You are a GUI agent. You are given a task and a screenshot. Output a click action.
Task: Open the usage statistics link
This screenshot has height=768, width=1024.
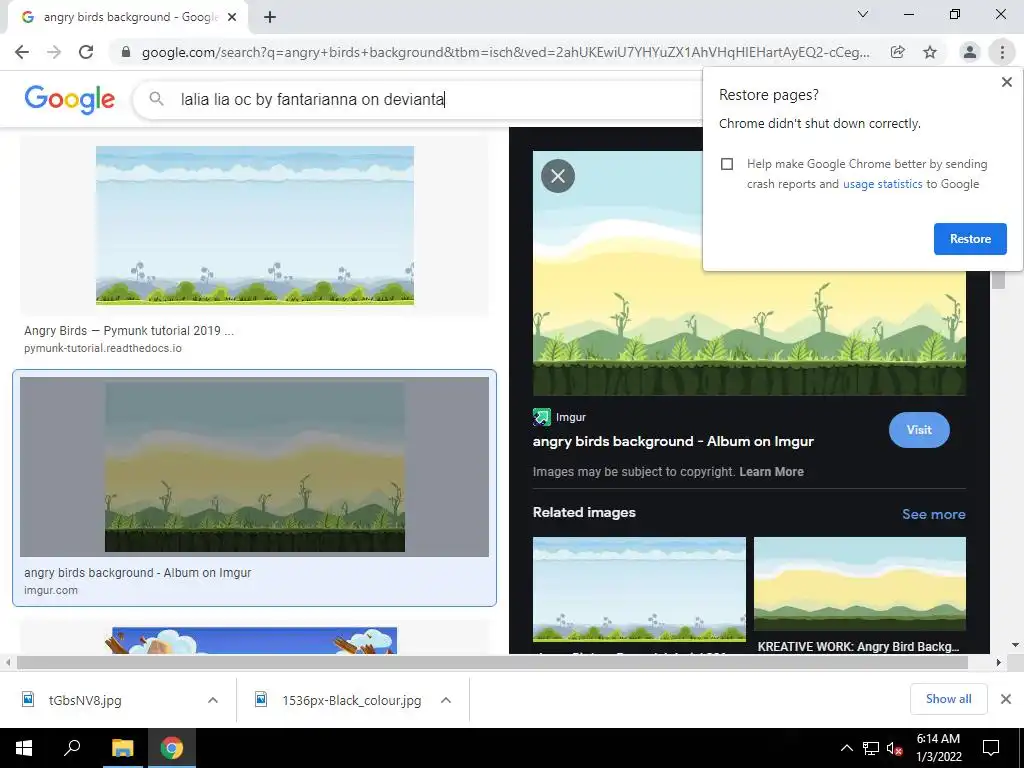(x=883, y=184)
